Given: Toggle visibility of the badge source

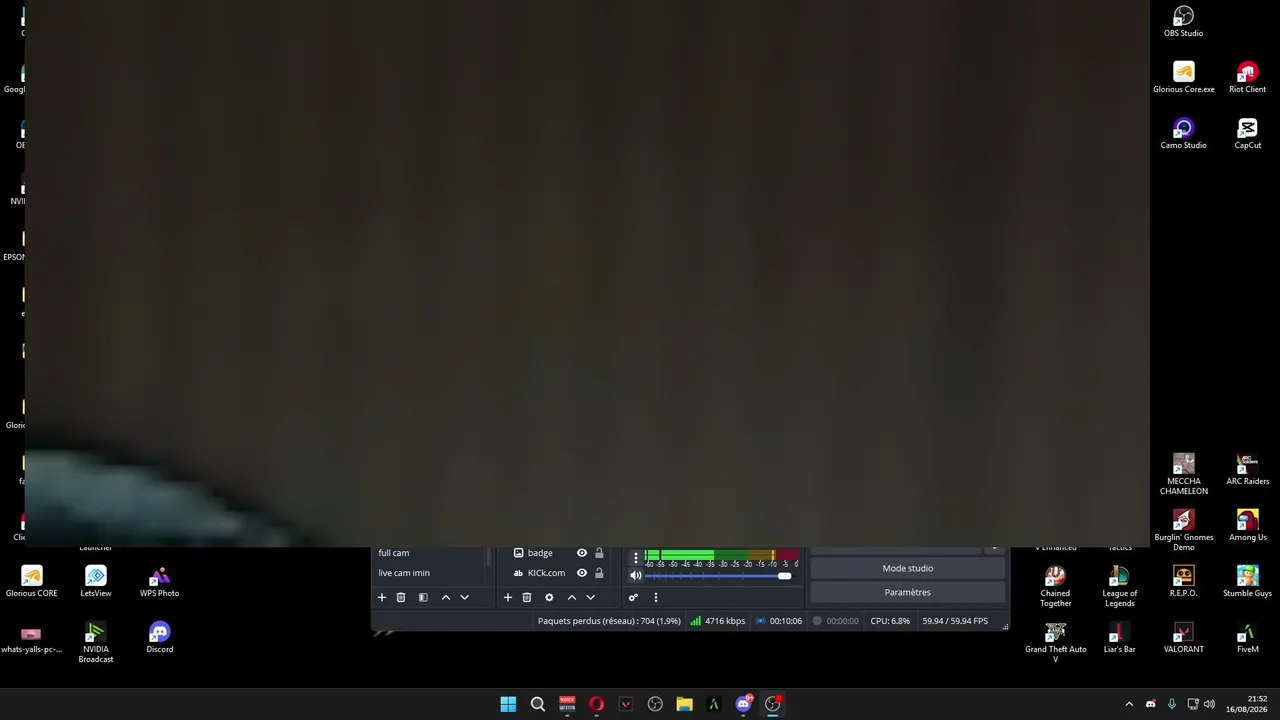Looking at the screenshot, I should tap(581, 553).
